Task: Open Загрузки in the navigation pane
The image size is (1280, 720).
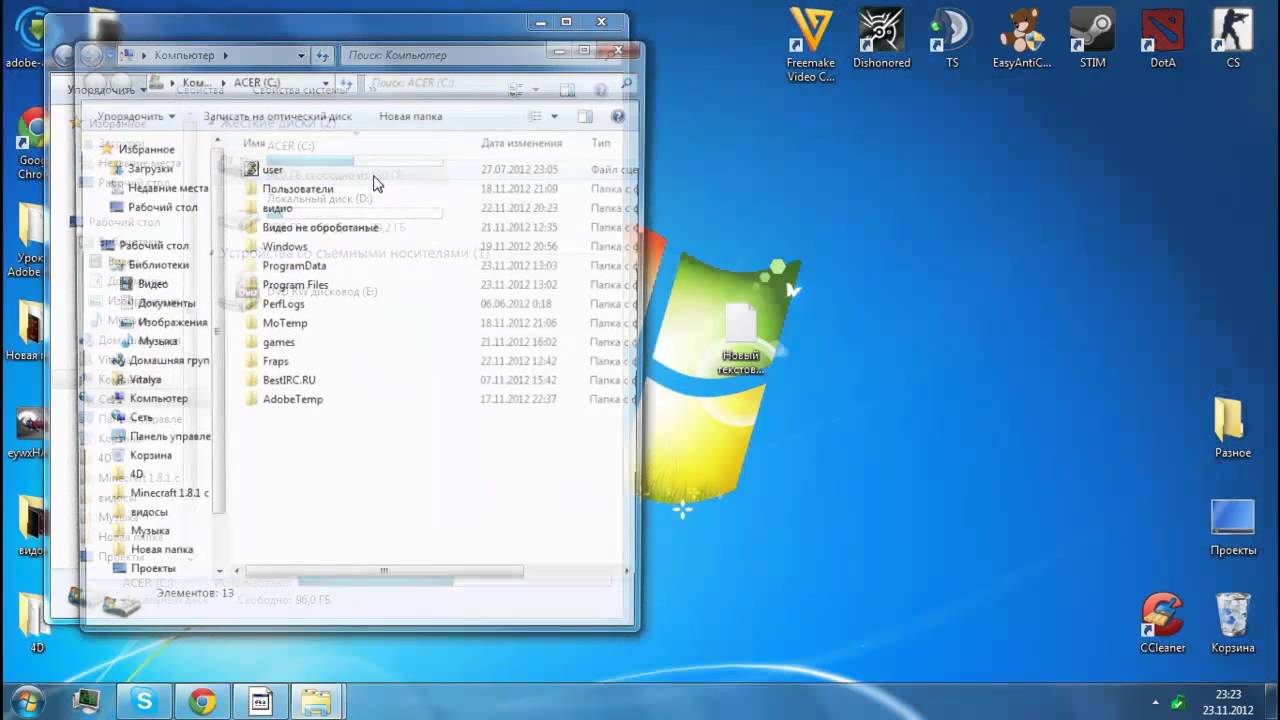Action: point(150,169)
